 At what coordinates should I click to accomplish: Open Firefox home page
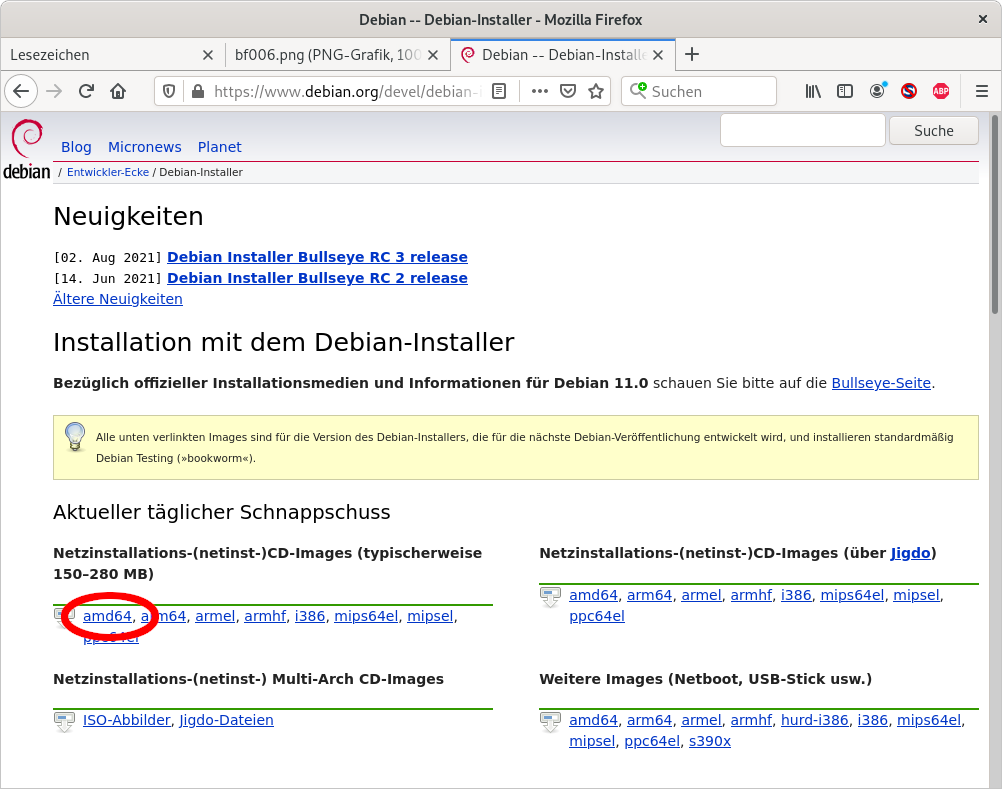coord(118,91)
